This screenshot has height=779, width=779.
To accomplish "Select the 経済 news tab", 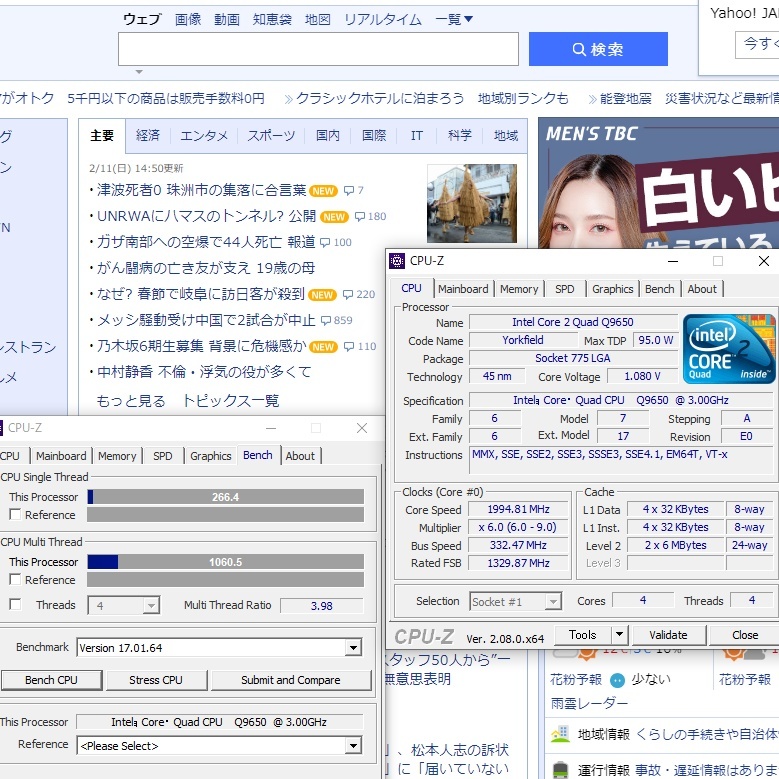I will 148,136.
